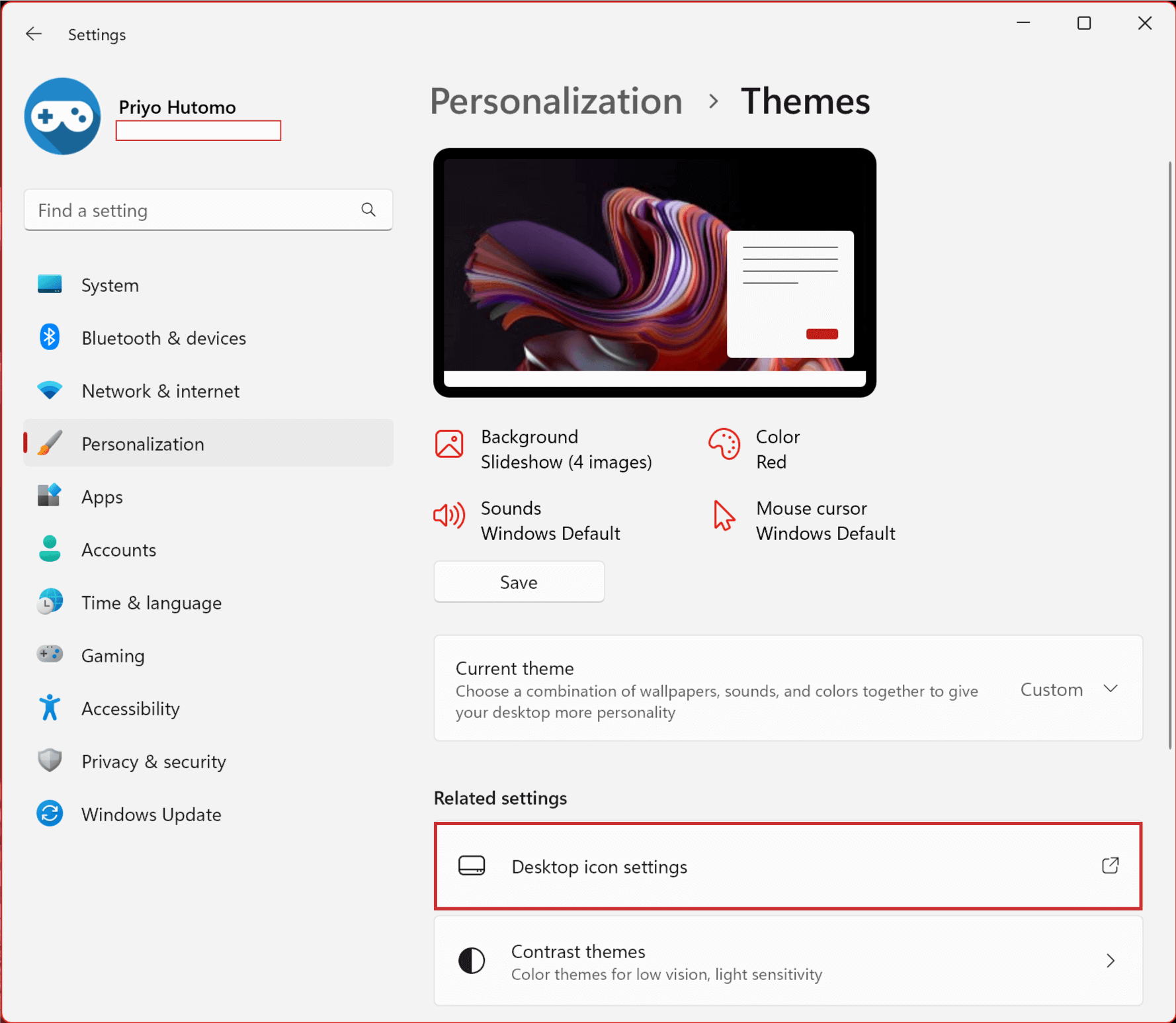Screen dimensions: 1176x1023
Task: Select Personalization in the sidebar
Action: tap(208, 443)
